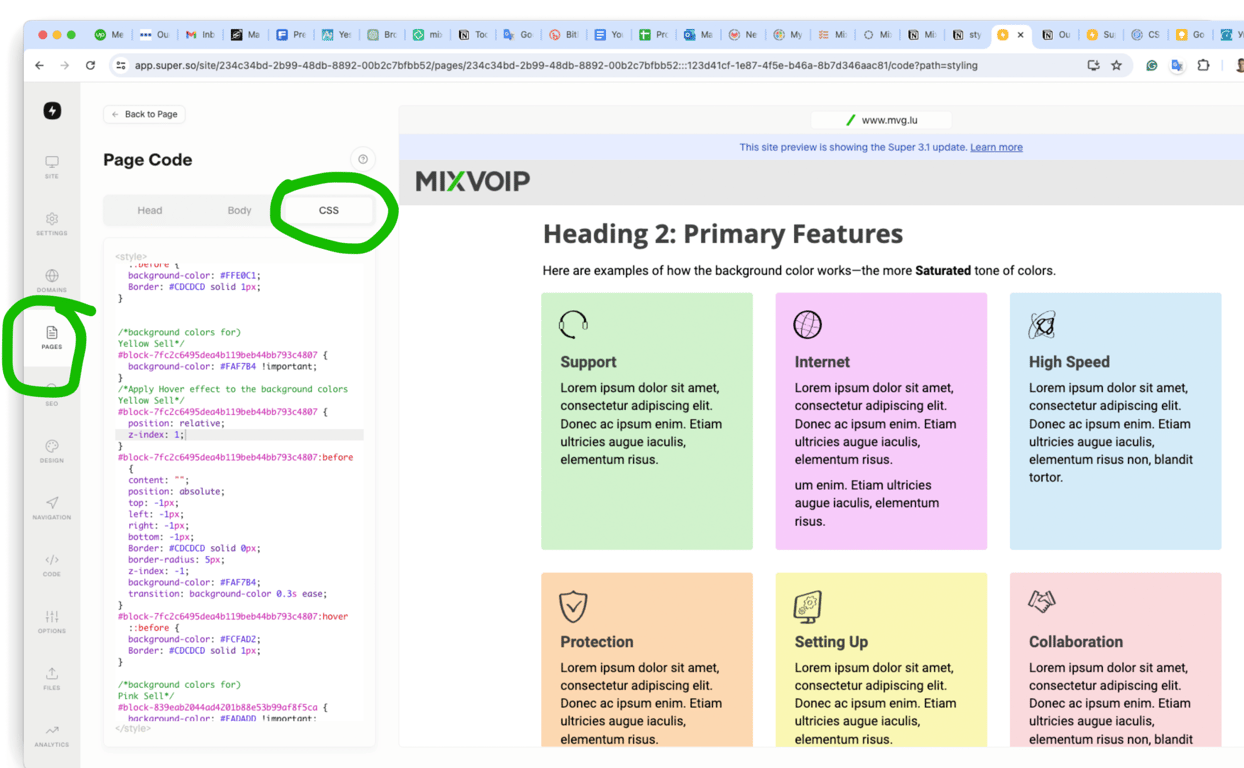Select the SEO sidebar icon
Screen dimensions: 1244x768
52,397
